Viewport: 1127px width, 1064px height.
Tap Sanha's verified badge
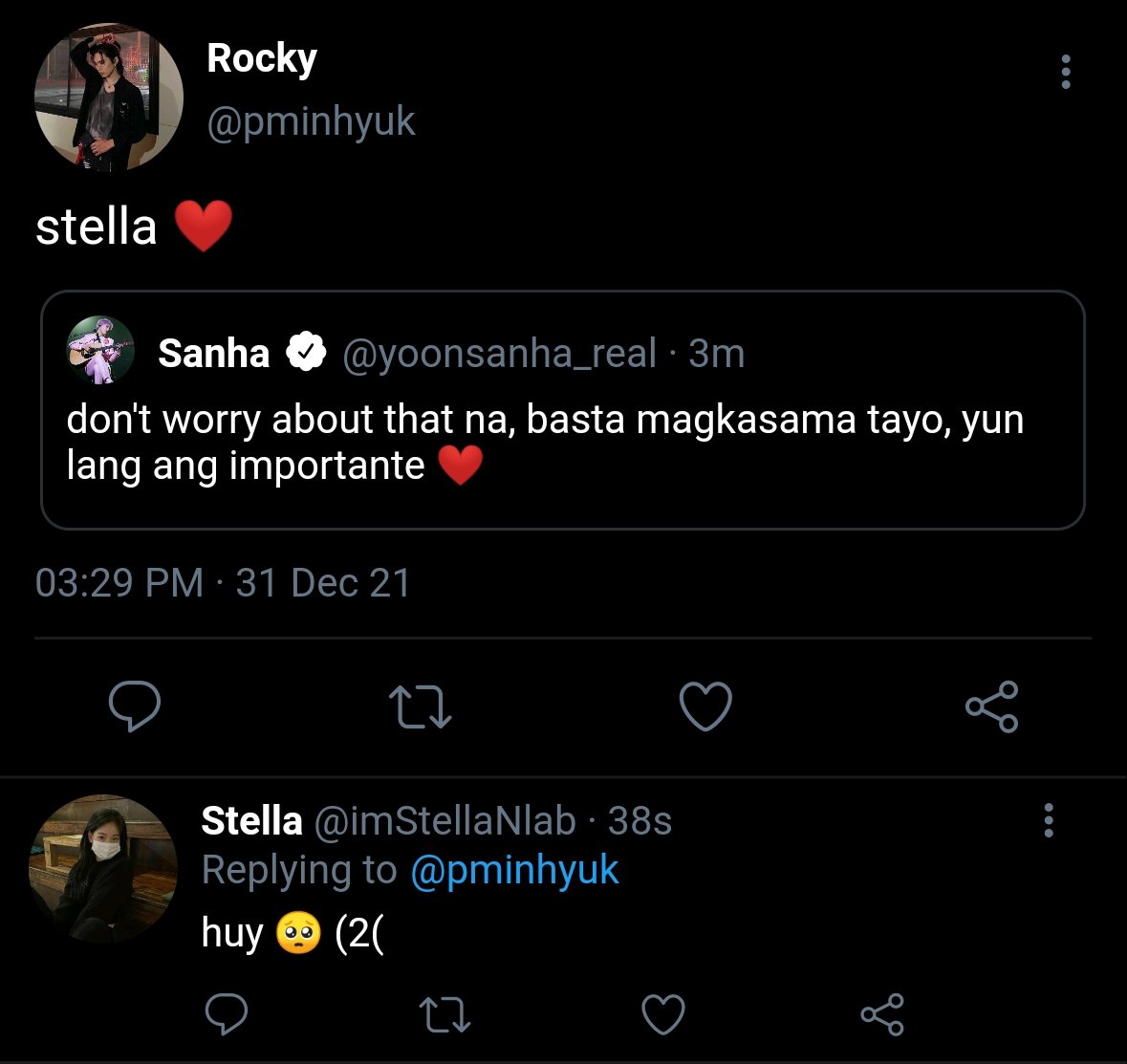coord(306,352)
